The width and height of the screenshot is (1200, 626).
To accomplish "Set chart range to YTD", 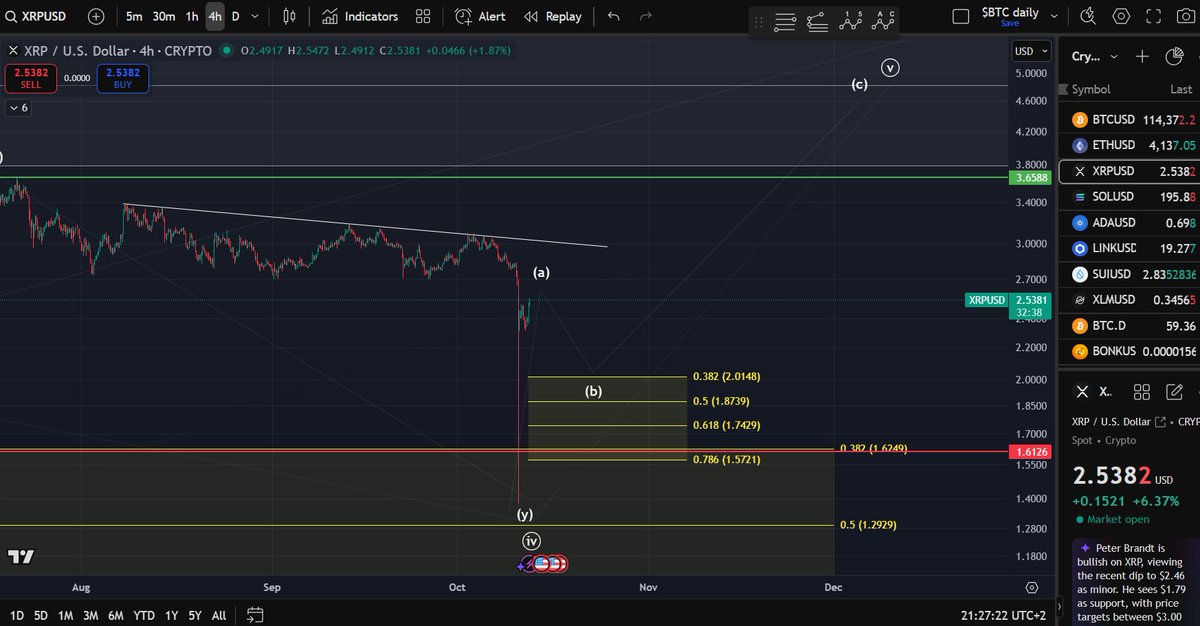I will coord(144,615).
